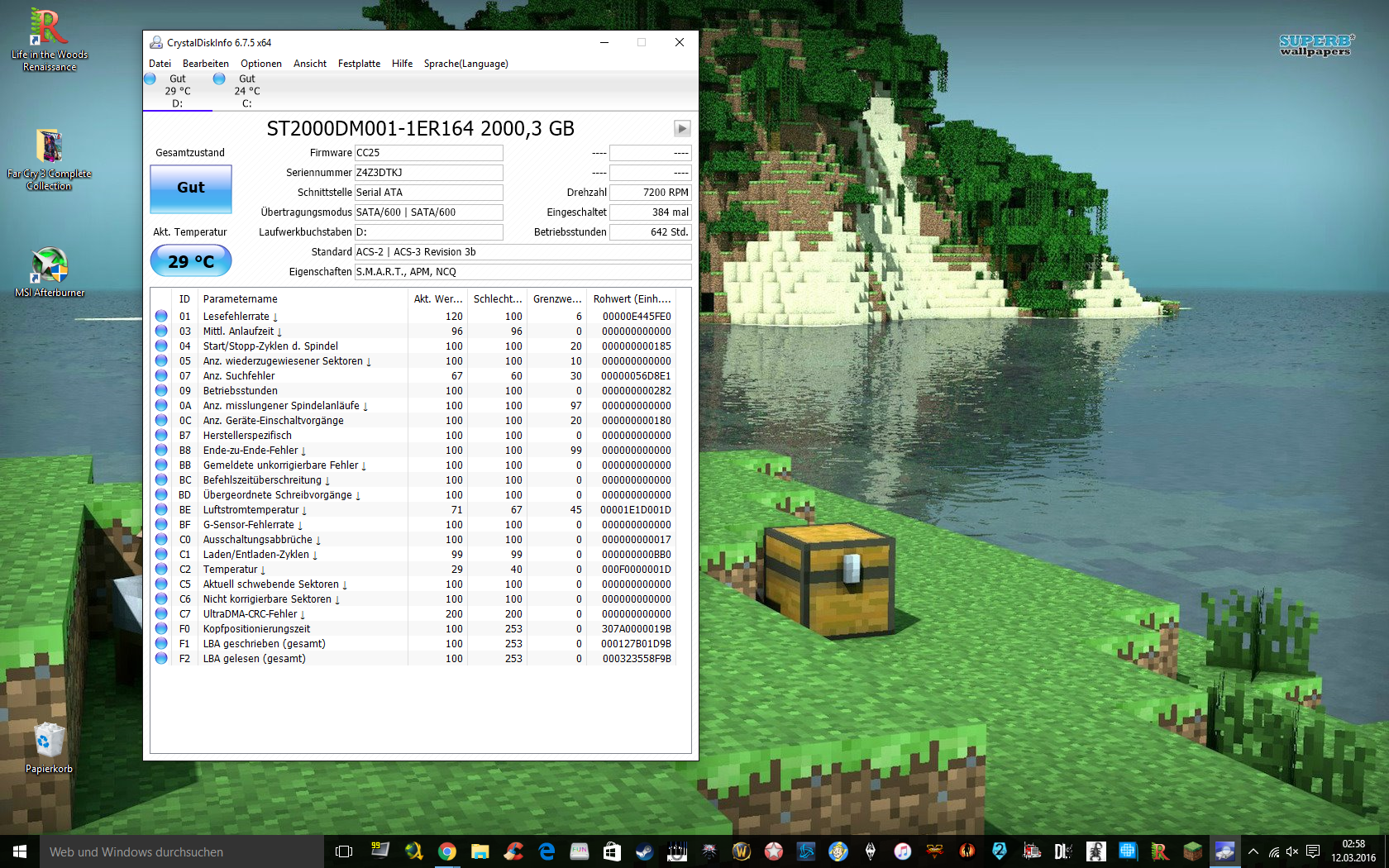Open the Hilfe menu
The width and height of the screenshot is (1389, 868).
tap(402, 64)
